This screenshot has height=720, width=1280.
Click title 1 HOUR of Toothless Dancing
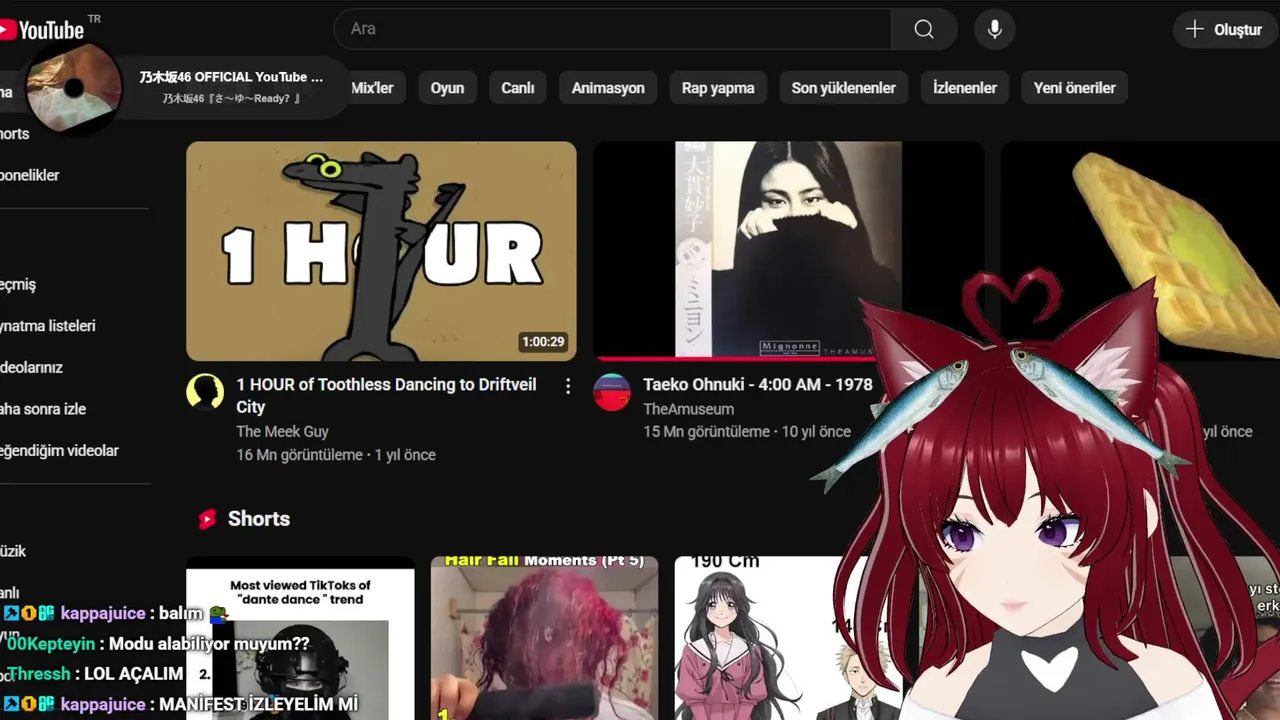coord(386,395)
